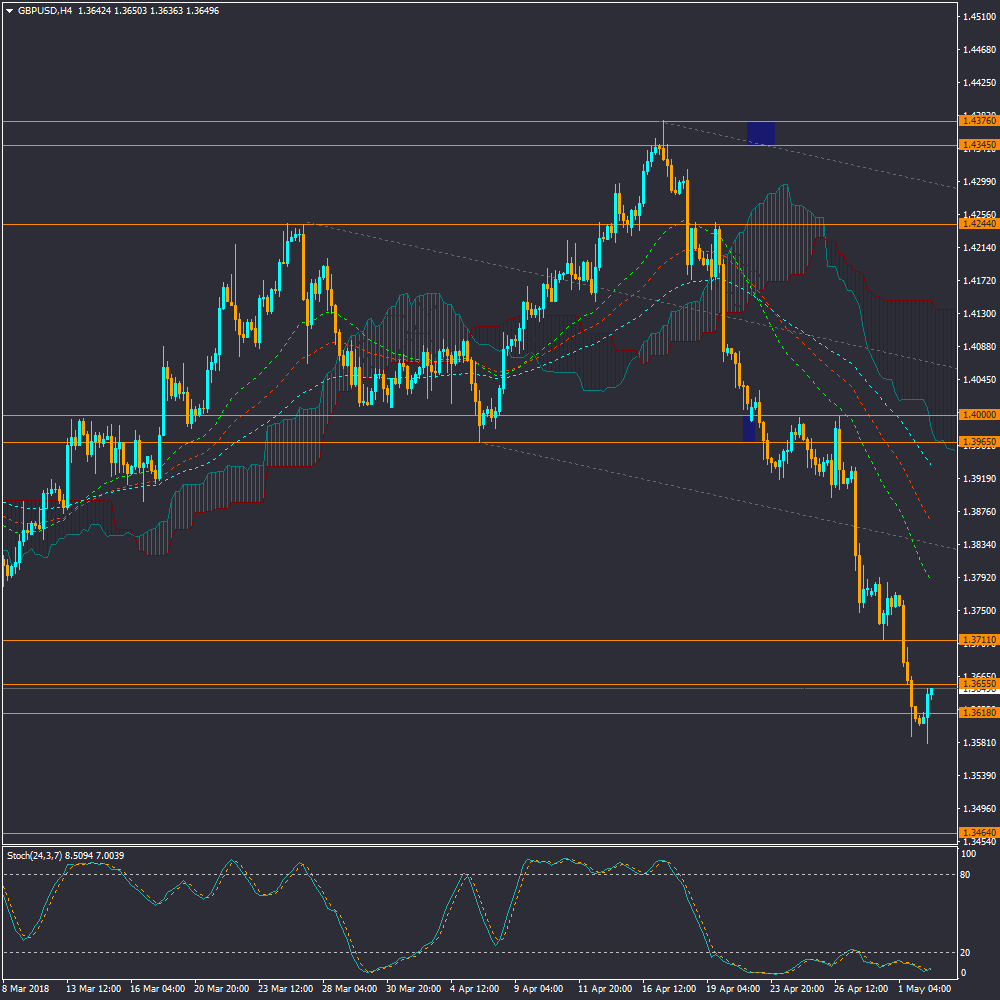
Task: Click the blue rectangle near chart top
Action: tap(761, 132)
